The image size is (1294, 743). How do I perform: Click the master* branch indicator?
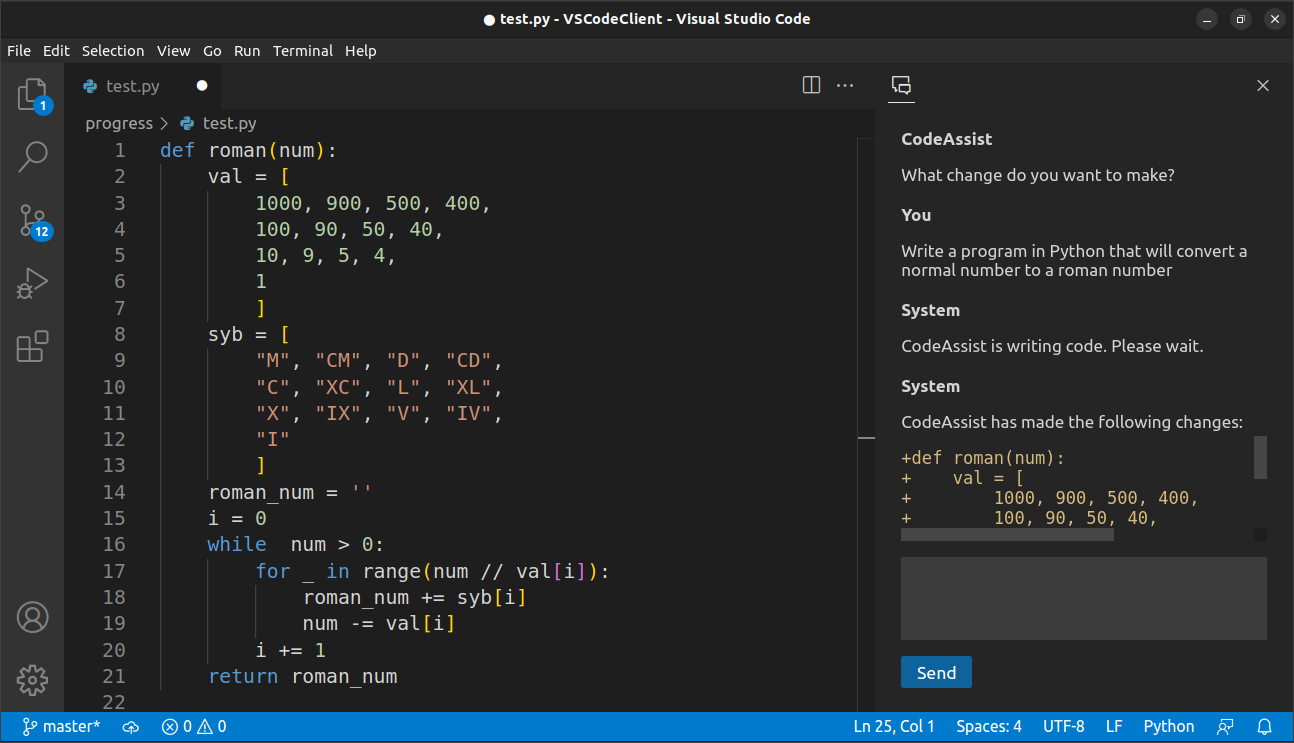coord(61,726)
